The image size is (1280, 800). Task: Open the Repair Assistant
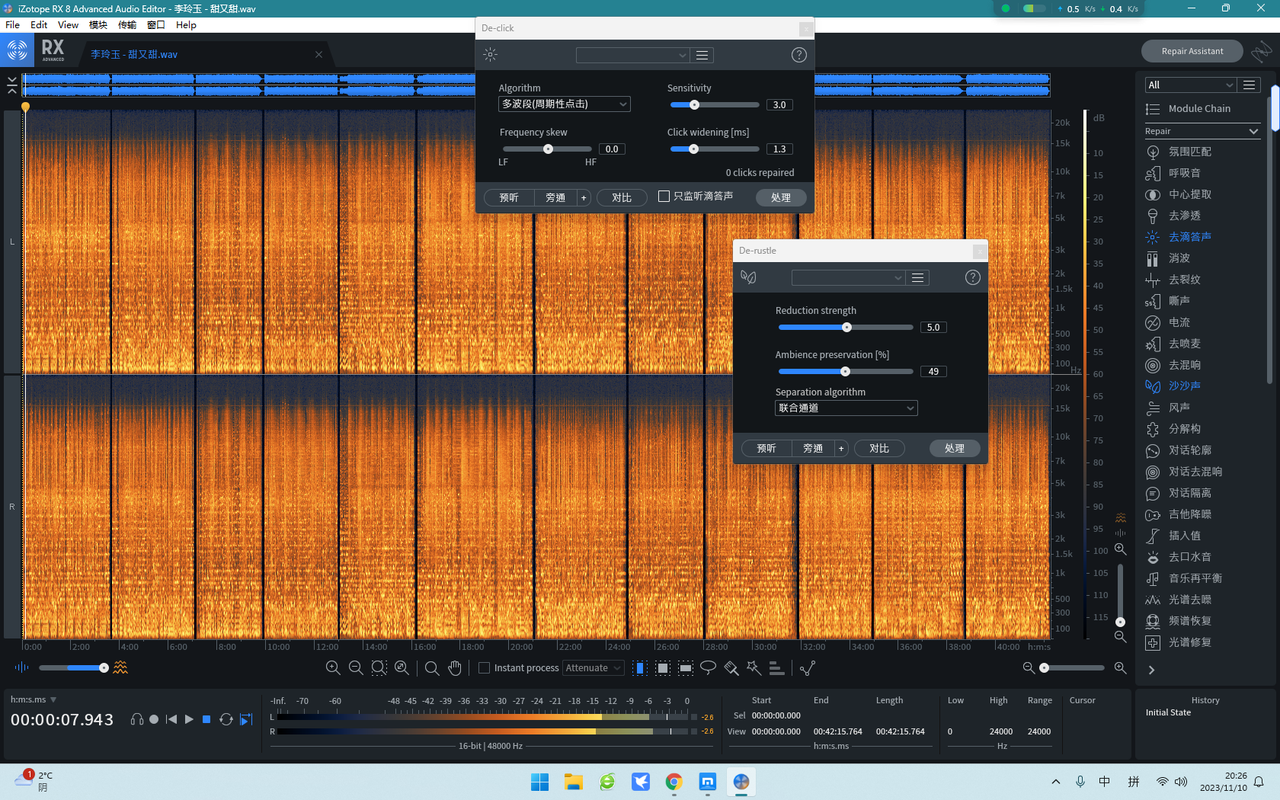1192,51
